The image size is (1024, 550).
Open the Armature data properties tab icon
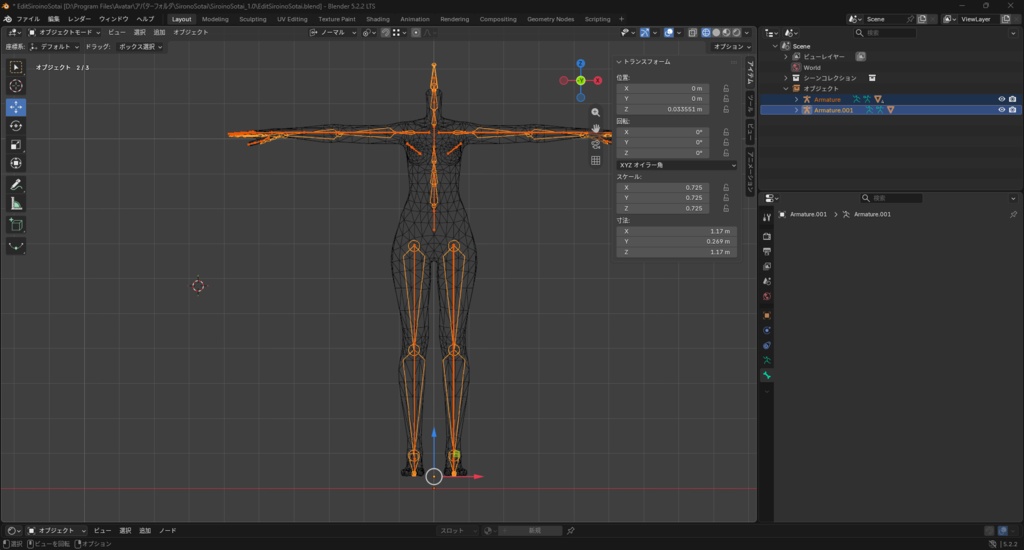click(x=767, y=360)
